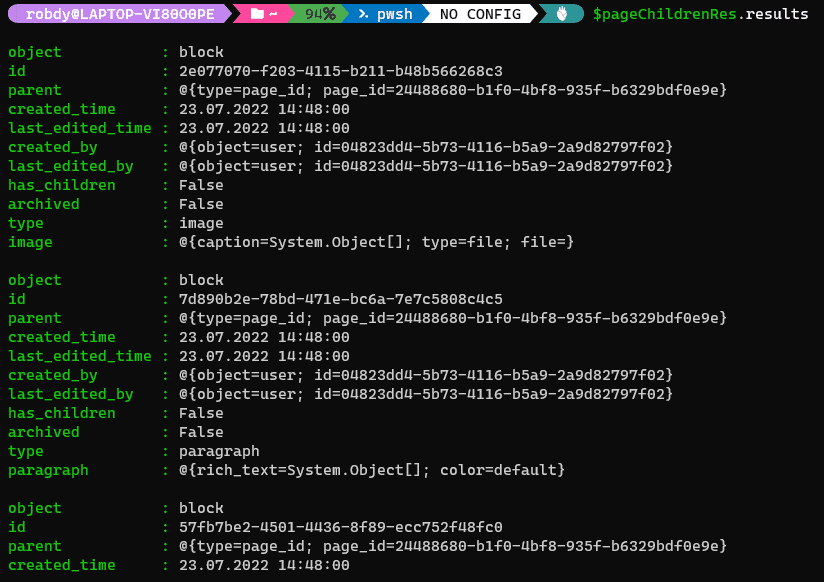Click the type value image
This screenshot has height=582, width=824.
coord(201,223)
